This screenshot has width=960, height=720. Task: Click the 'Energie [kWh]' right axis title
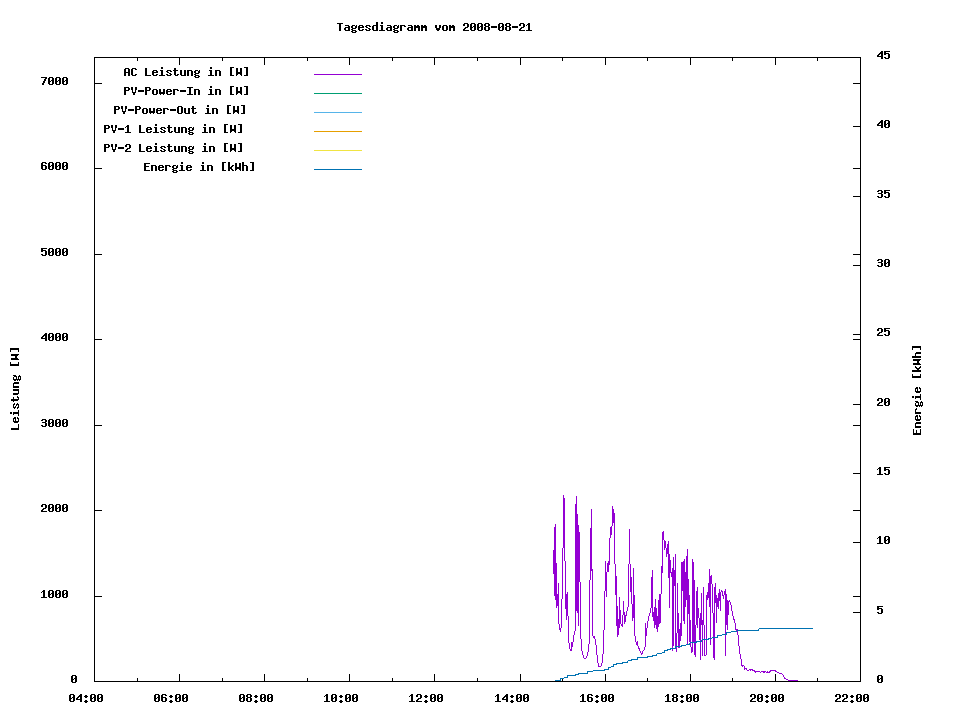pos(918,390)
